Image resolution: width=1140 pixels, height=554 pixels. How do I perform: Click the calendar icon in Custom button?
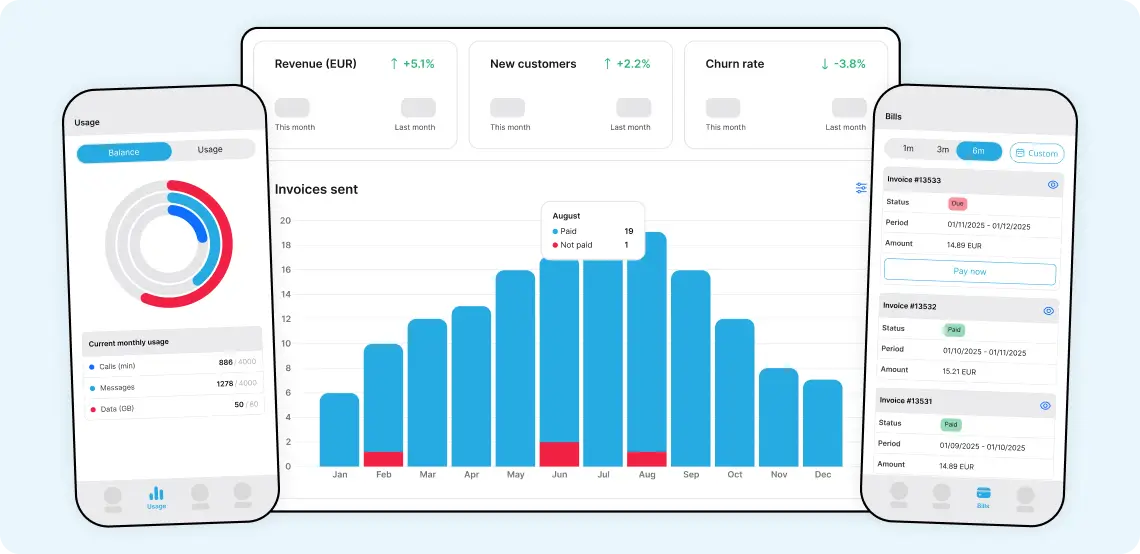click(1019, 153)
